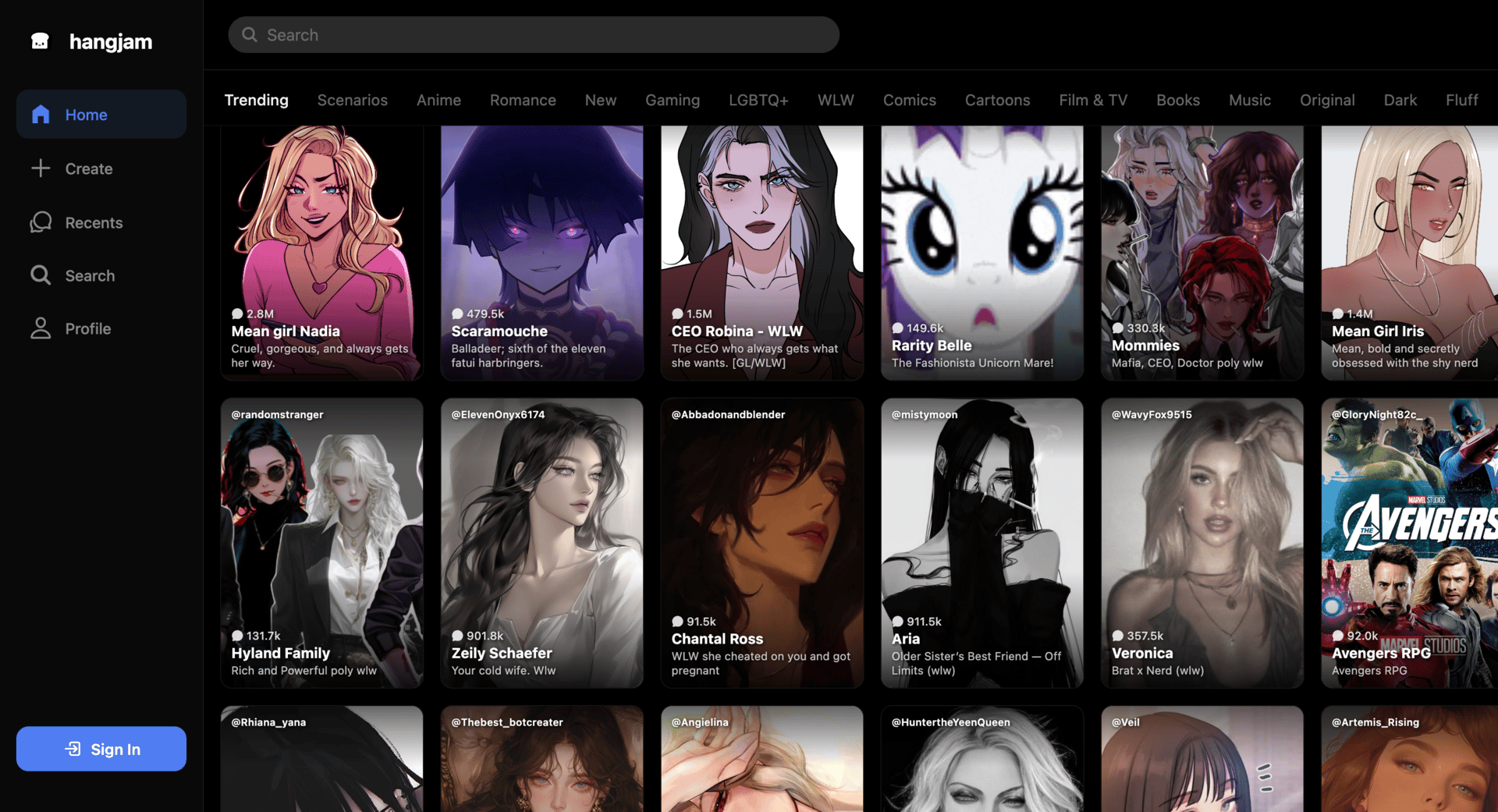Viewport: 1498px width, 812px height.
Task: Focus the Search input field
Action: pos(534,34)
